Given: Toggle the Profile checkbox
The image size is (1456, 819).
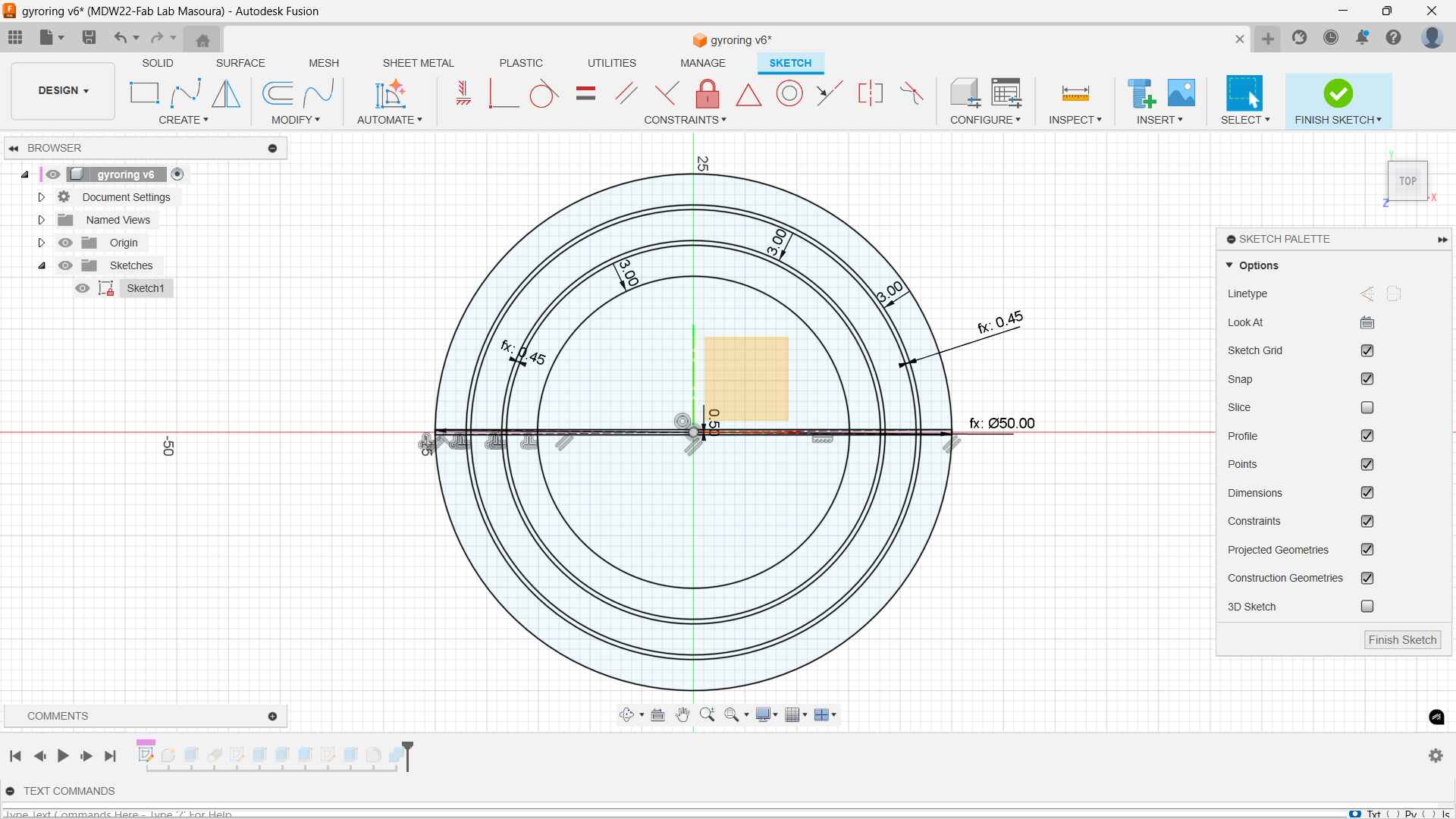Looking at the screenshot, I should tap(1367, 436).
